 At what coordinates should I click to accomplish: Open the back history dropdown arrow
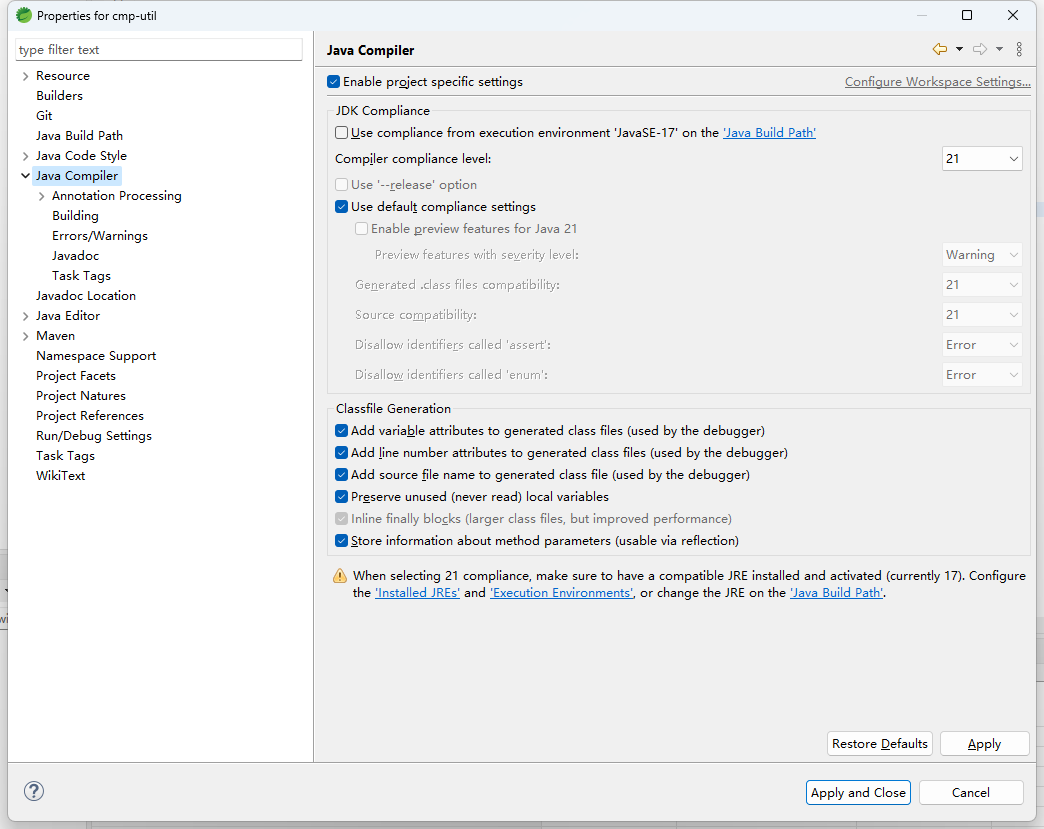[x=959, y=49]
